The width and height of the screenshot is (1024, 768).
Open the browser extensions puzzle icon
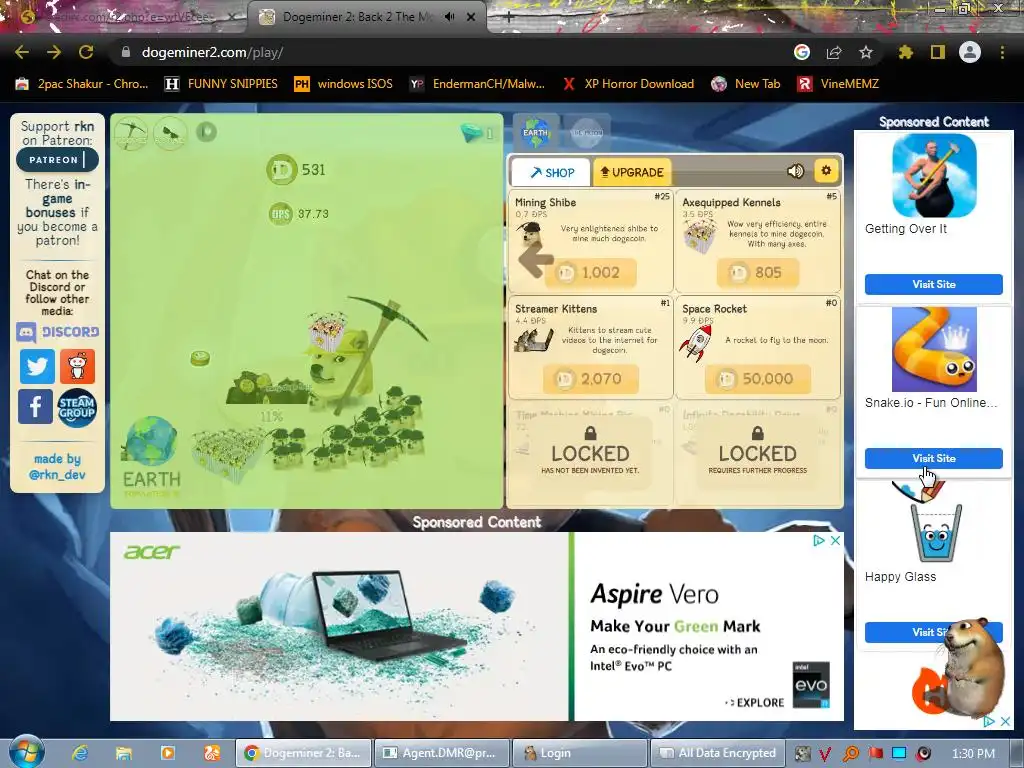pos(905,52)
